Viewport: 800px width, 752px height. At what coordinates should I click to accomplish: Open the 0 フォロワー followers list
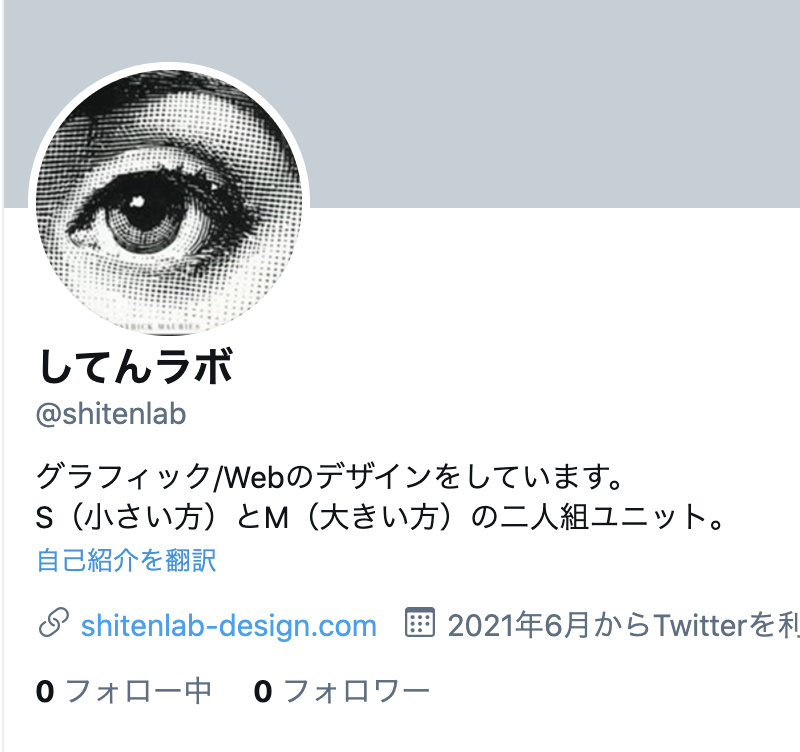coord(342,691)
